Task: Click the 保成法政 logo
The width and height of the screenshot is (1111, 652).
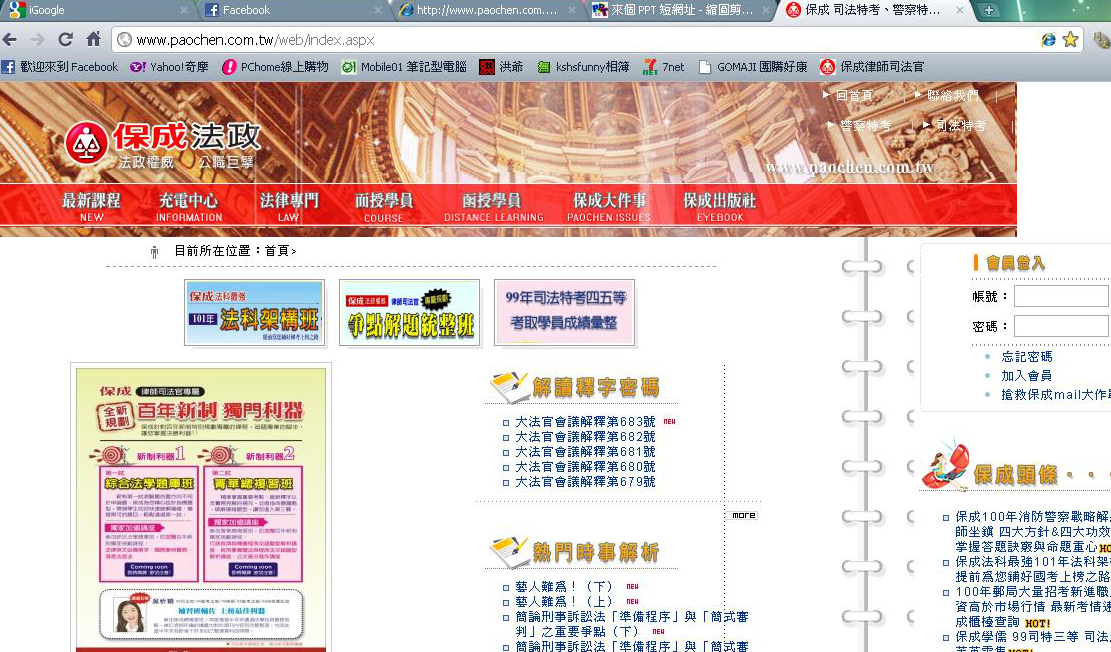Action: coord(163,144)
